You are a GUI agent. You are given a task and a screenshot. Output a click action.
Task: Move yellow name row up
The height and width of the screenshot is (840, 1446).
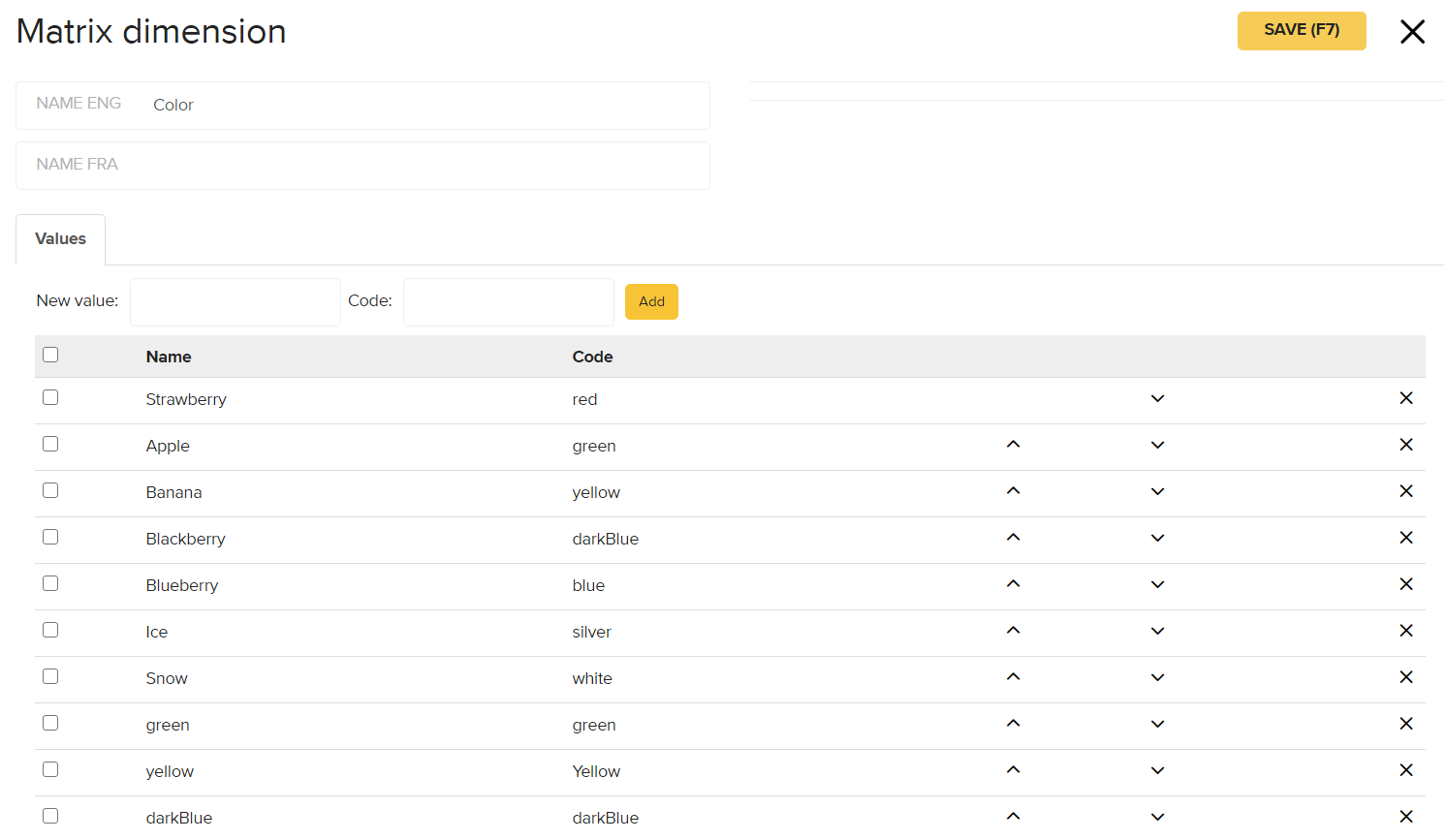pos(1013,770)
